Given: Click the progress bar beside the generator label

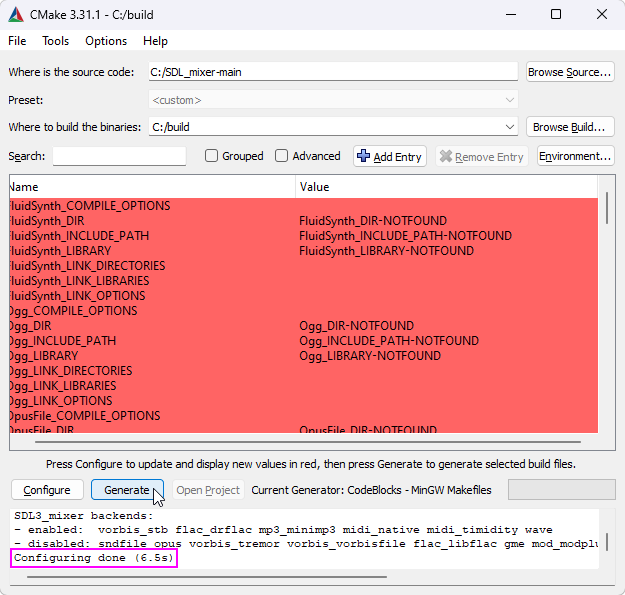Looking at the screenshot, I should tap(562, 490).
